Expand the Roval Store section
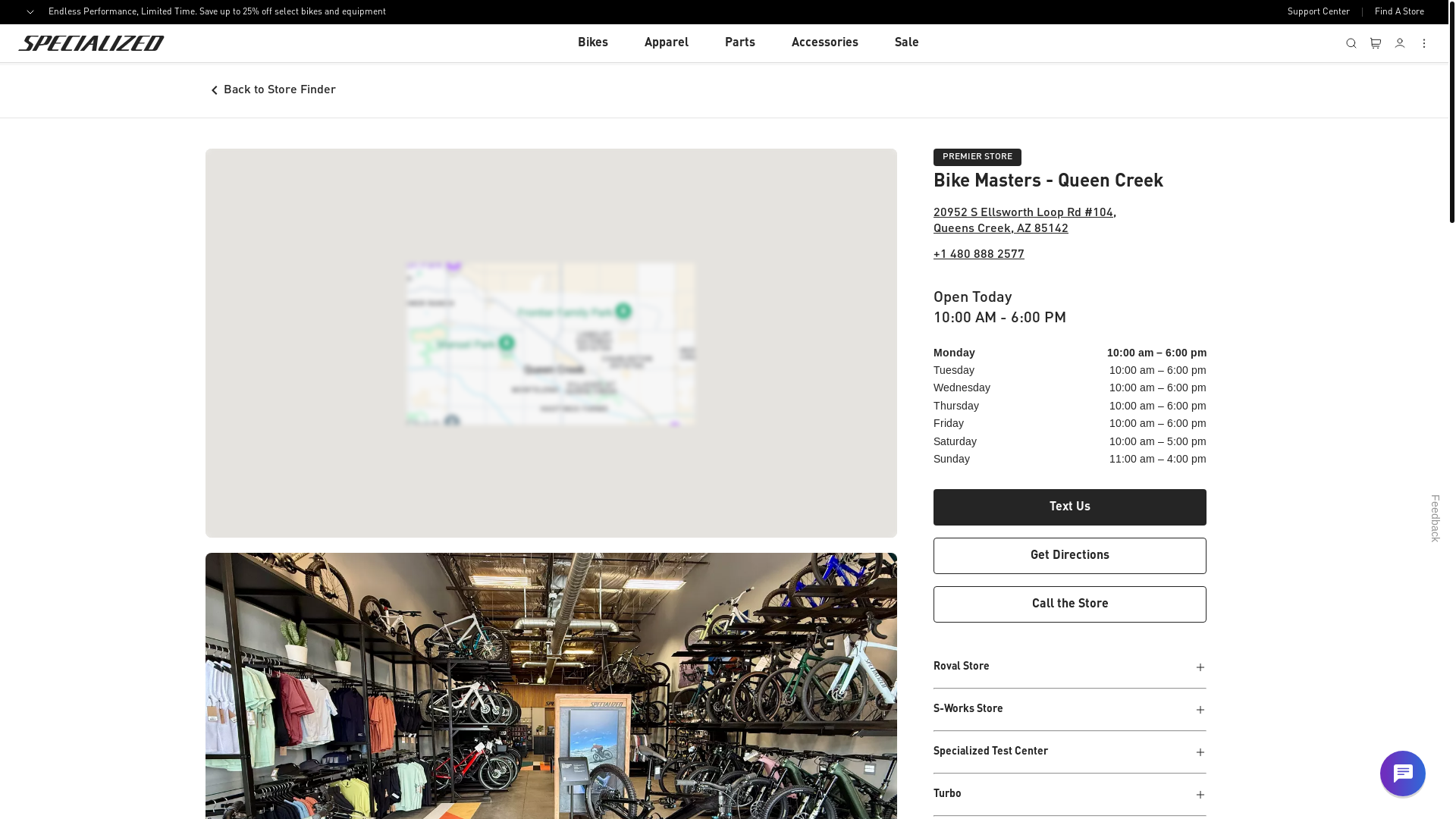Image resolution: width=1456 pixels, height=819 pixels. click(x=1069, y=667)
